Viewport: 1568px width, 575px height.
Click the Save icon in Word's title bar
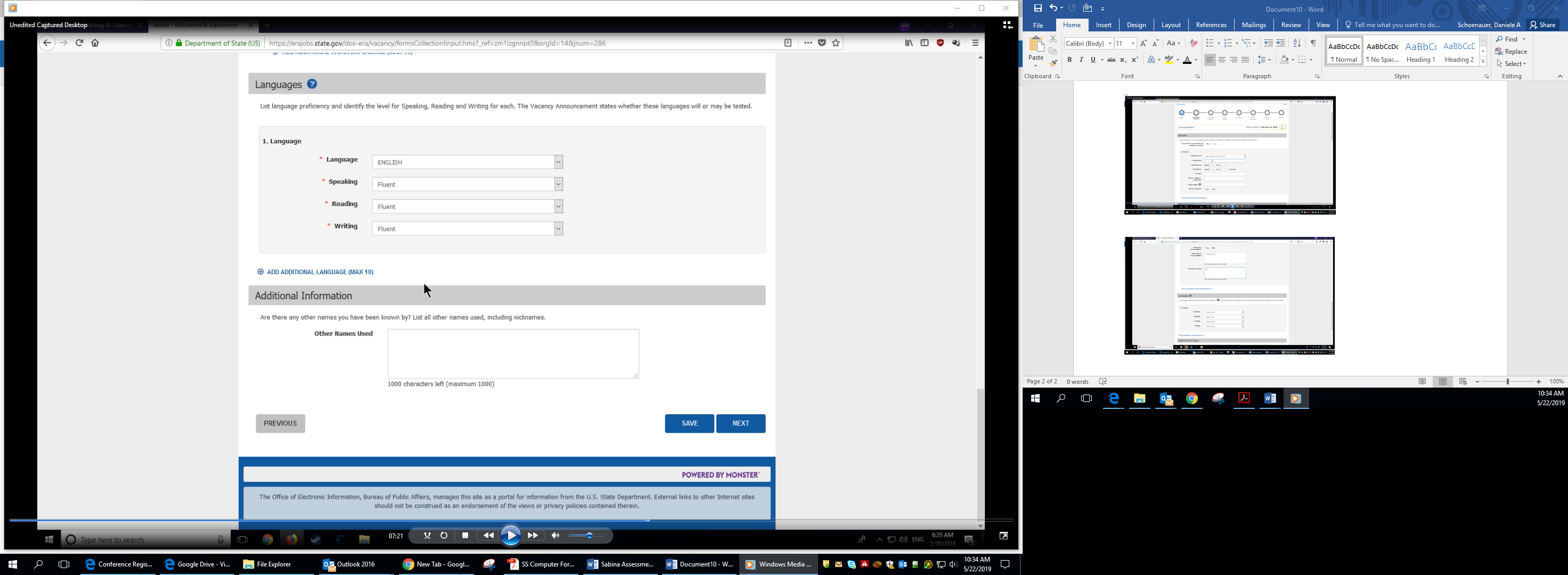[x=1038, y=9]
